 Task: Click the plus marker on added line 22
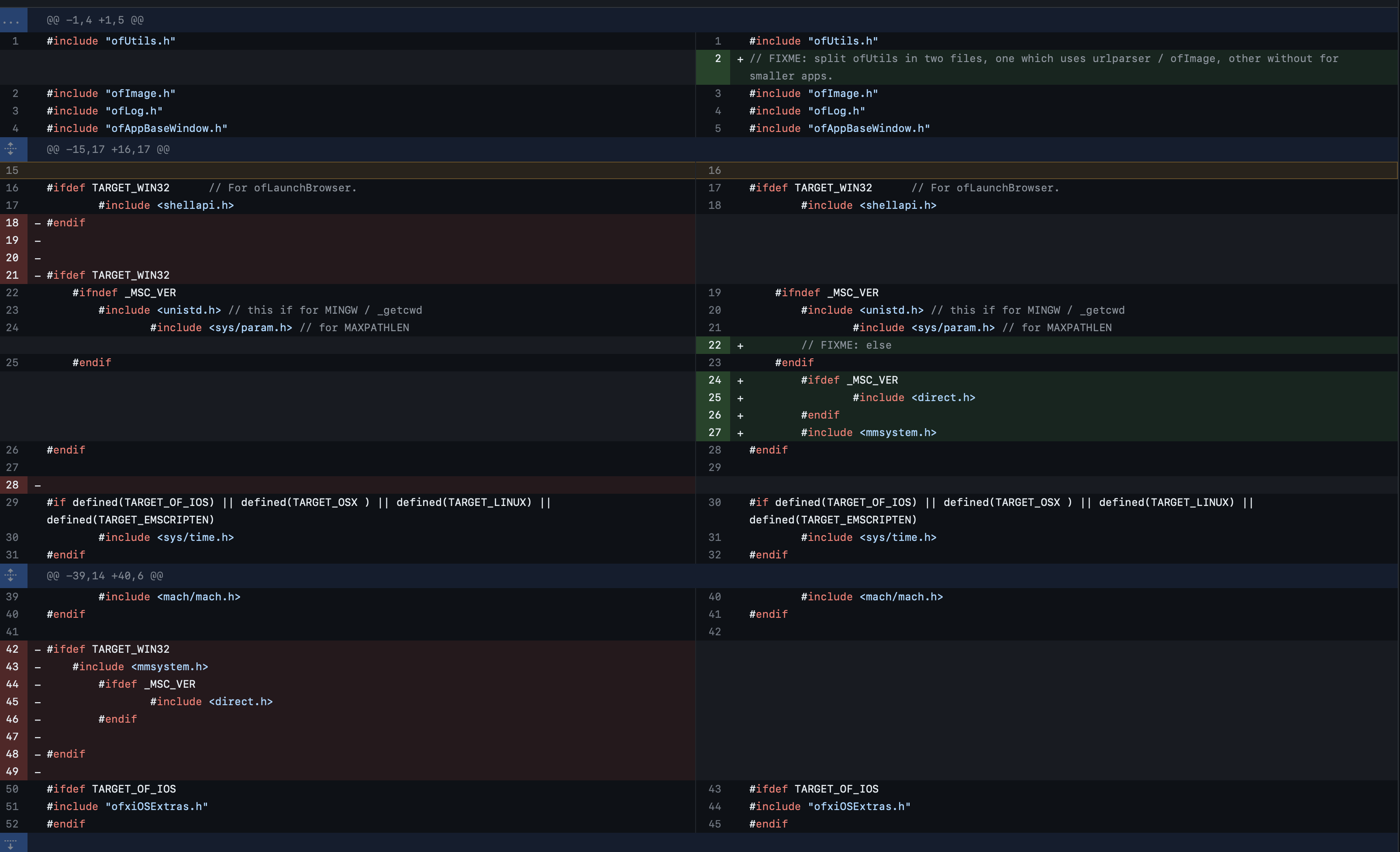[740, 346]
